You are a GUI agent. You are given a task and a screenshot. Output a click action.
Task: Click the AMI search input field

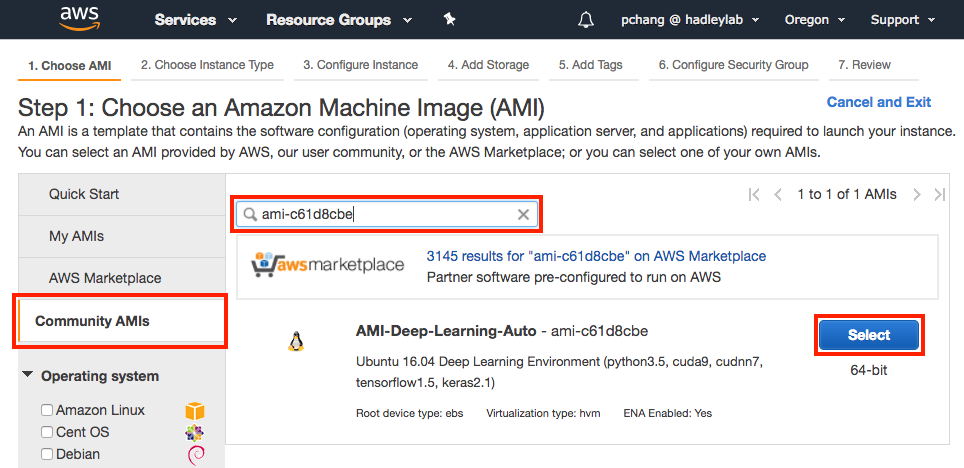pyautogui.click(x=386, y=214)
